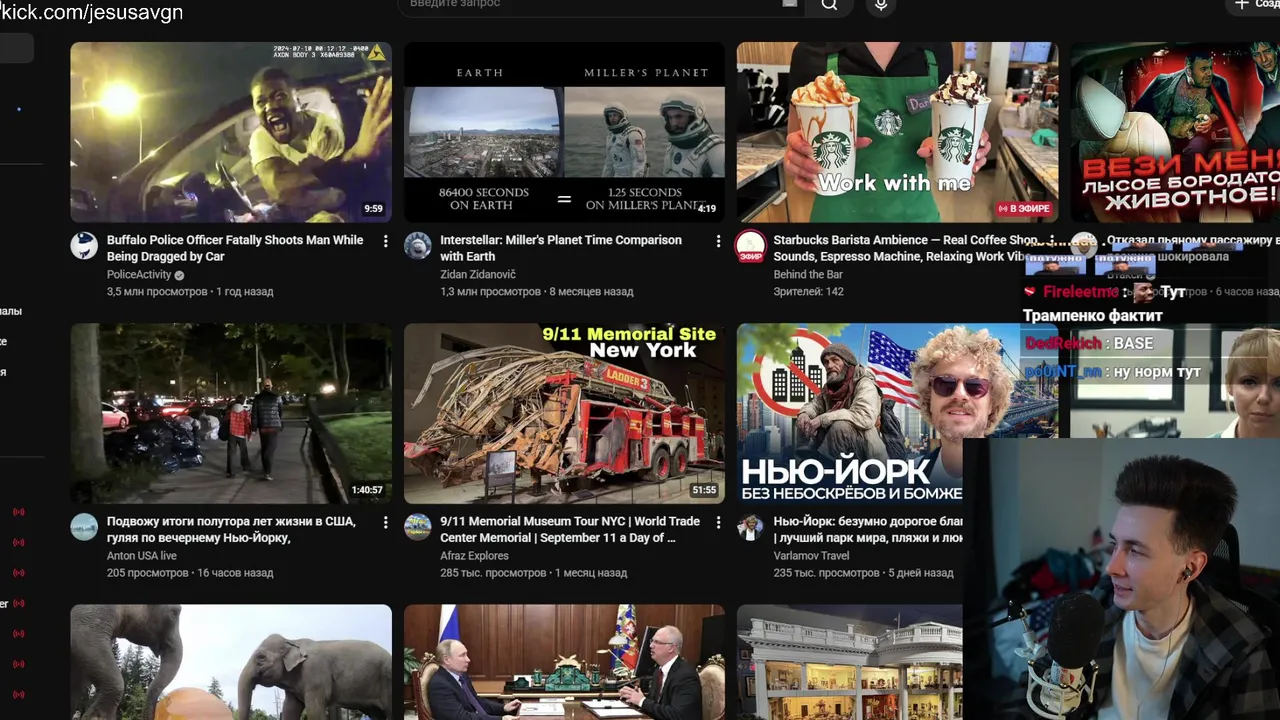Go to Anton USA live channel name
Image resolution: width=1280 pixels, height=720 pixels.
click(142, 556)
